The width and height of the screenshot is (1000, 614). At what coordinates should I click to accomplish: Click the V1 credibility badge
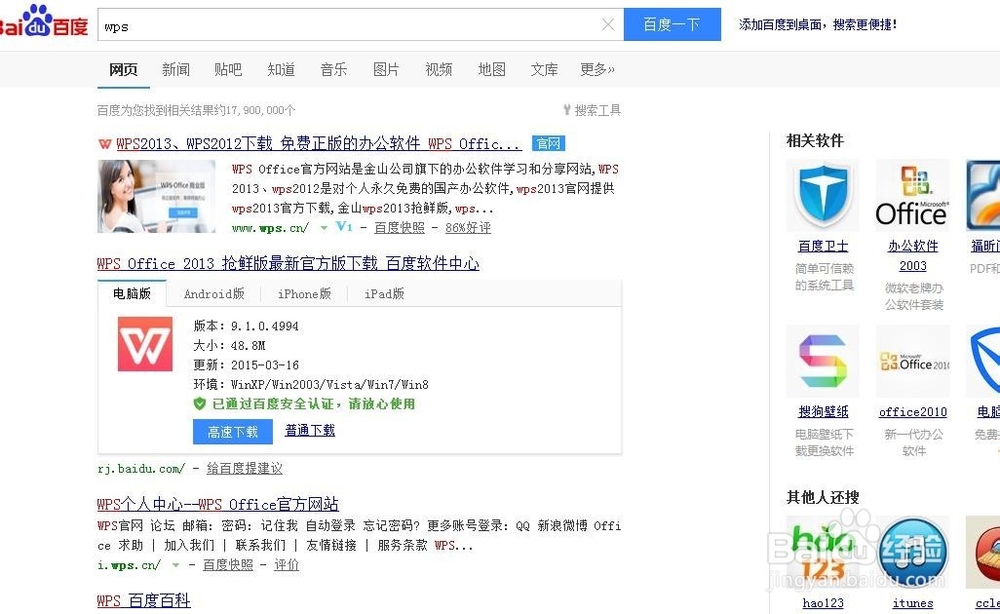(344, 227)
